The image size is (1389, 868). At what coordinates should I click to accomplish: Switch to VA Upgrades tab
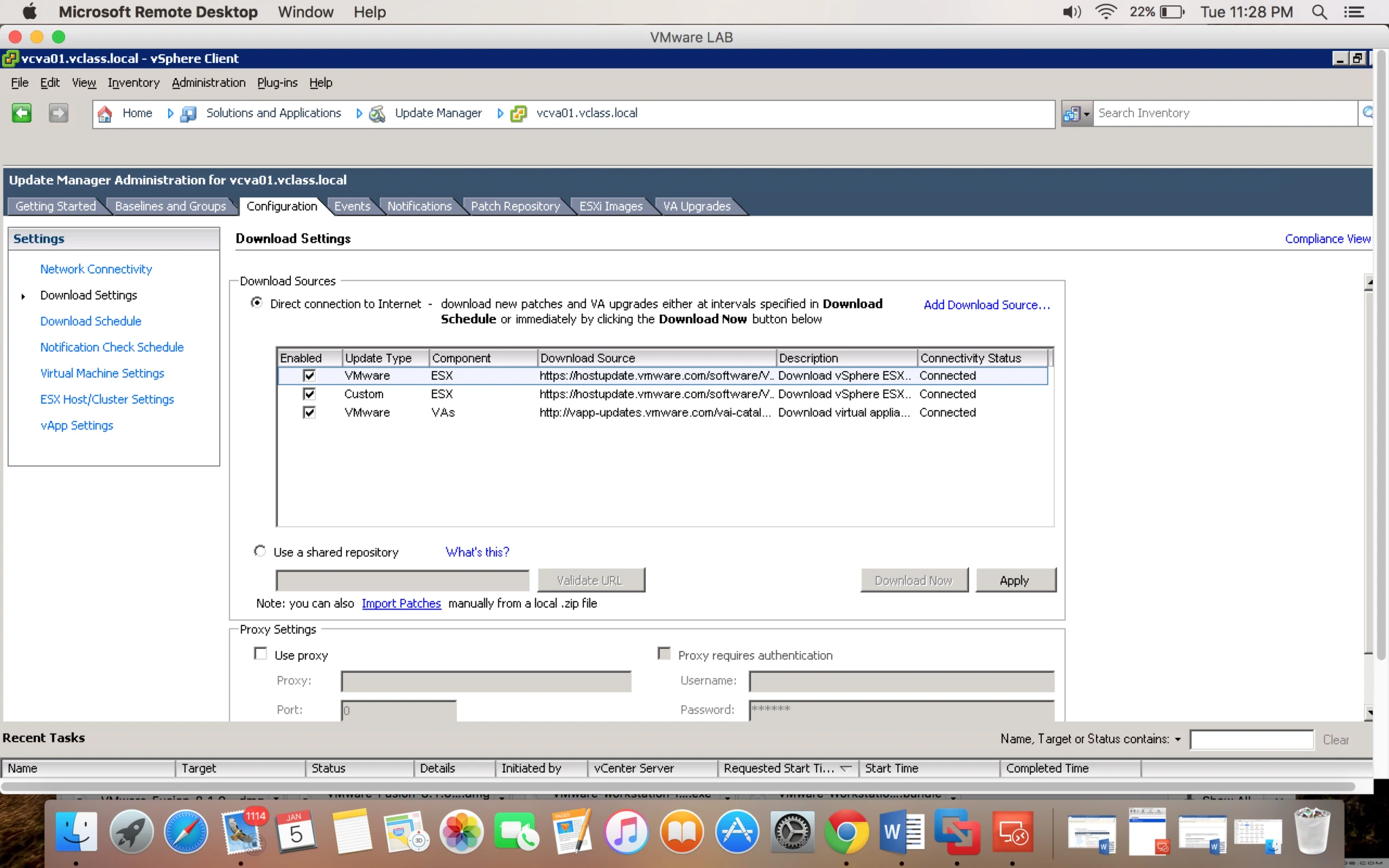pos(697,206)
